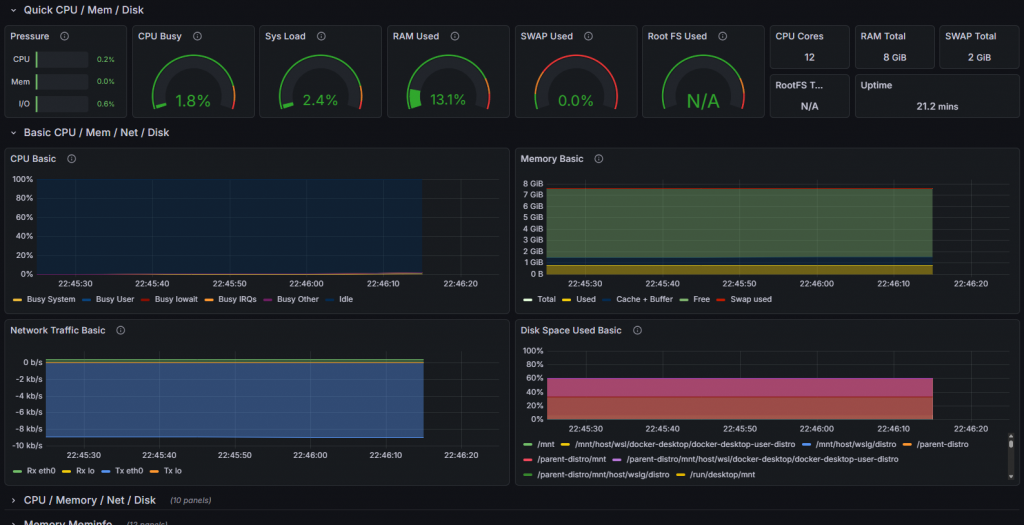Toggle the Idle series in CPU legend
Image resolution: width=1024 pixels, height=525 pixels.
pos(346,299)
